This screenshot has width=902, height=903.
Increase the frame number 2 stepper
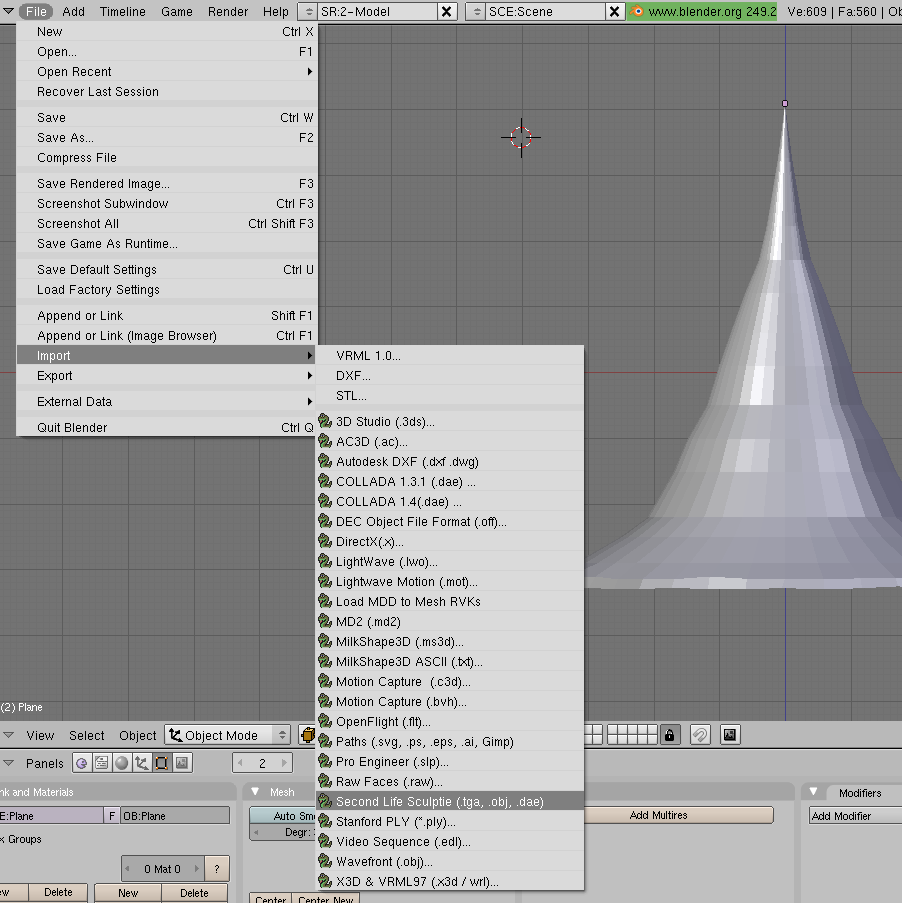(x=284, y=763)
